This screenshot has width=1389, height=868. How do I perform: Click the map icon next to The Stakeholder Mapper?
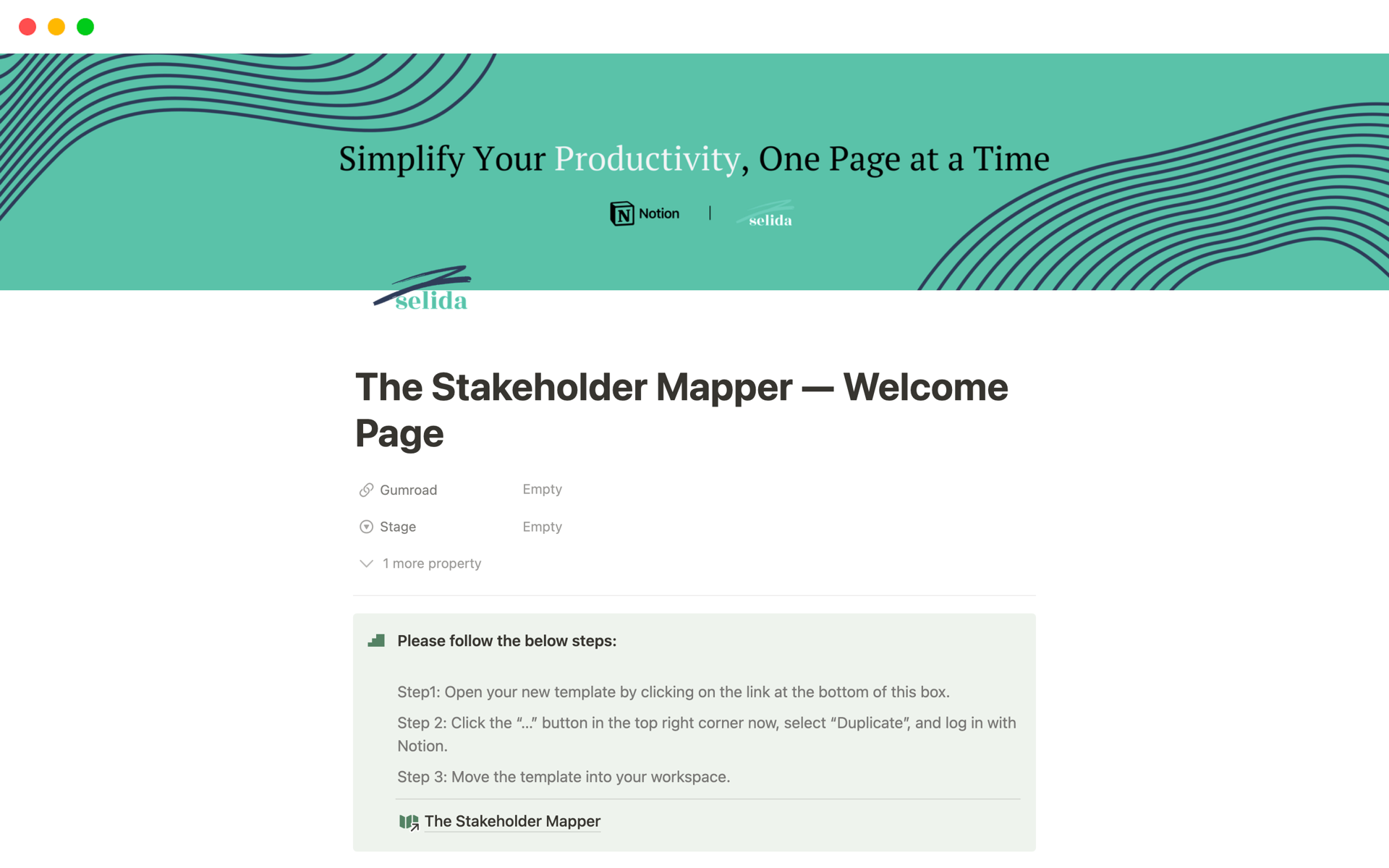point(409,821)
